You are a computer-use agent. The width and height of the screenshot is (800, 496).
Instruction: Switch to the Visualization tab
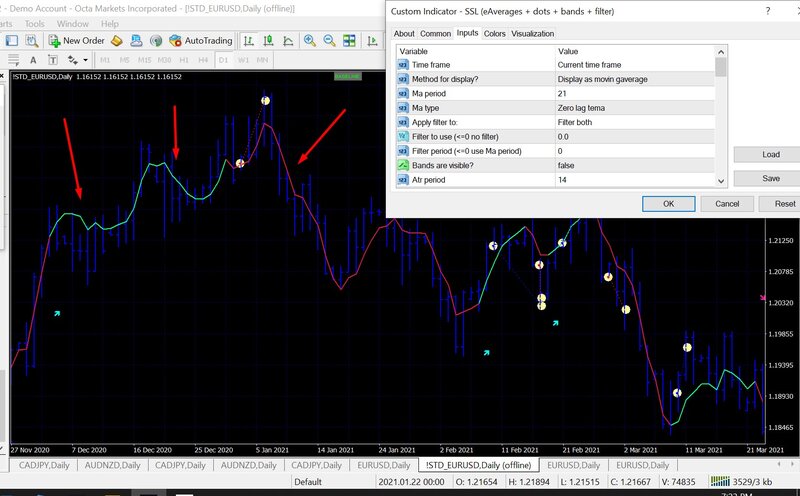[x=532, y=33]
